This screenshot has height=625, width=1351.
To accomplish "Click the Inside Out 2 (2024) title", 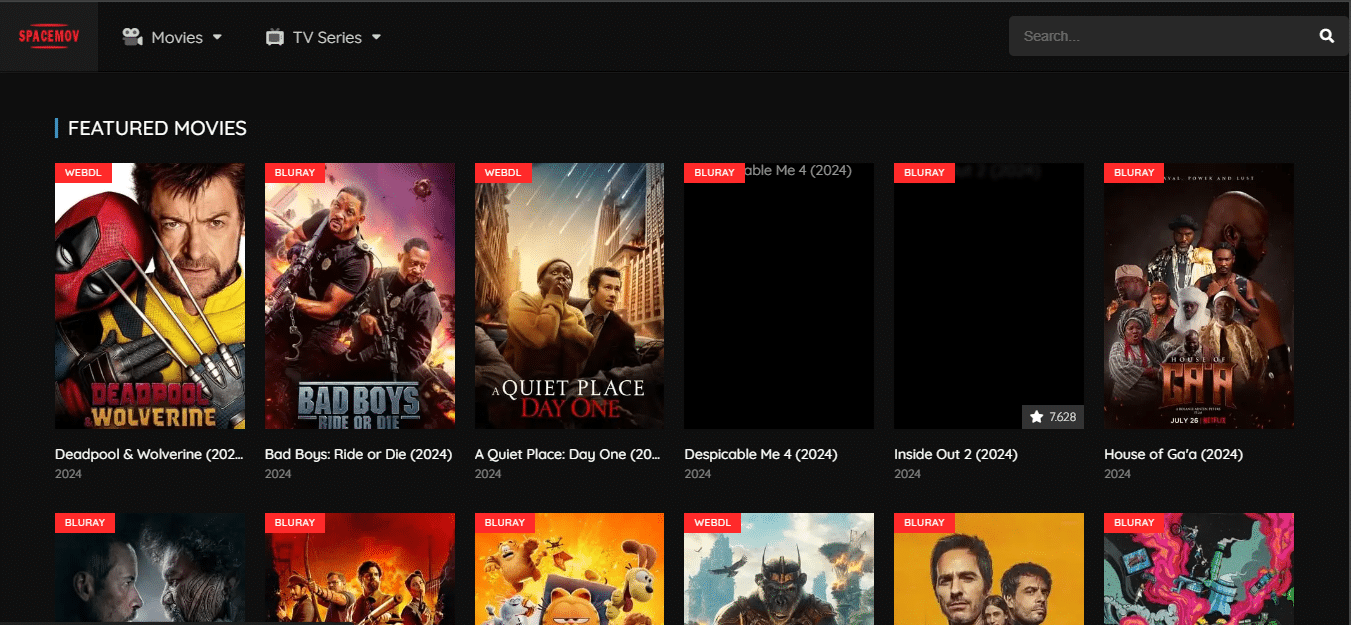I will pos(955,454).
